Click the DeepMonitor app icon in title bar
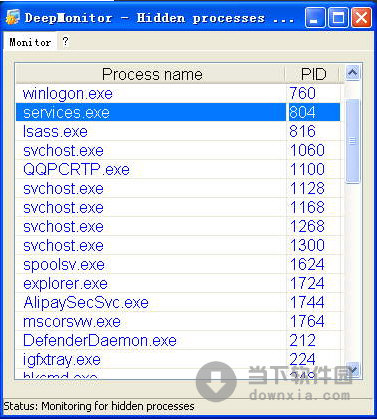377x419 pixels. tap(13, 17)
